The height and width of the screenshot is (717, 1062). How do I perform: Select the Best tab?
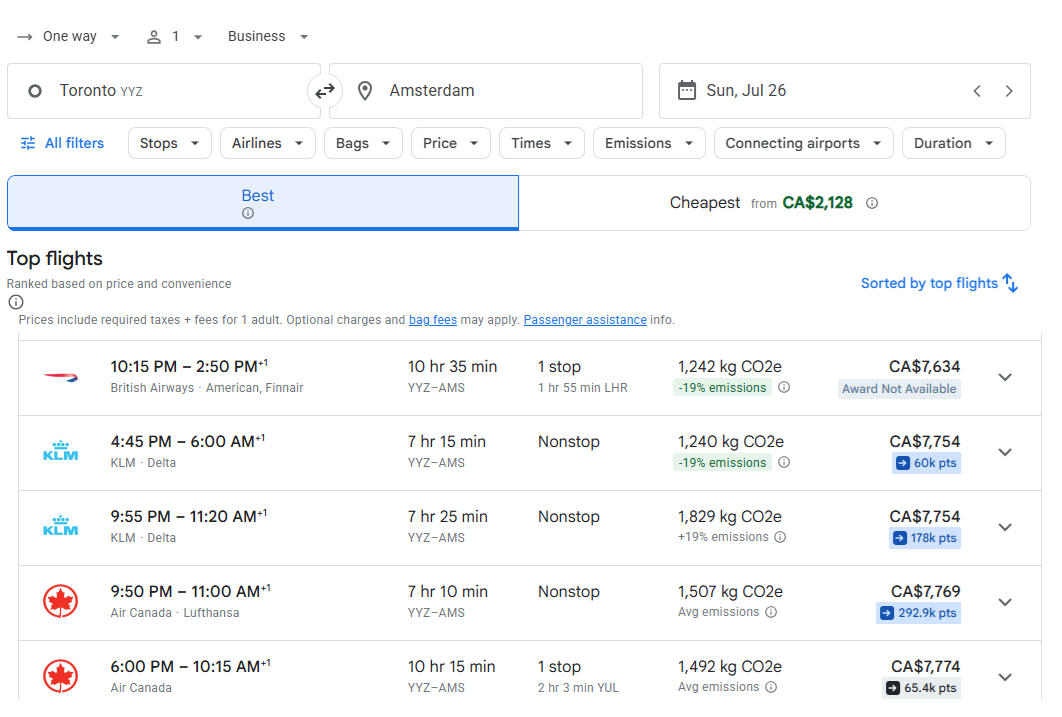pos(263,203)
